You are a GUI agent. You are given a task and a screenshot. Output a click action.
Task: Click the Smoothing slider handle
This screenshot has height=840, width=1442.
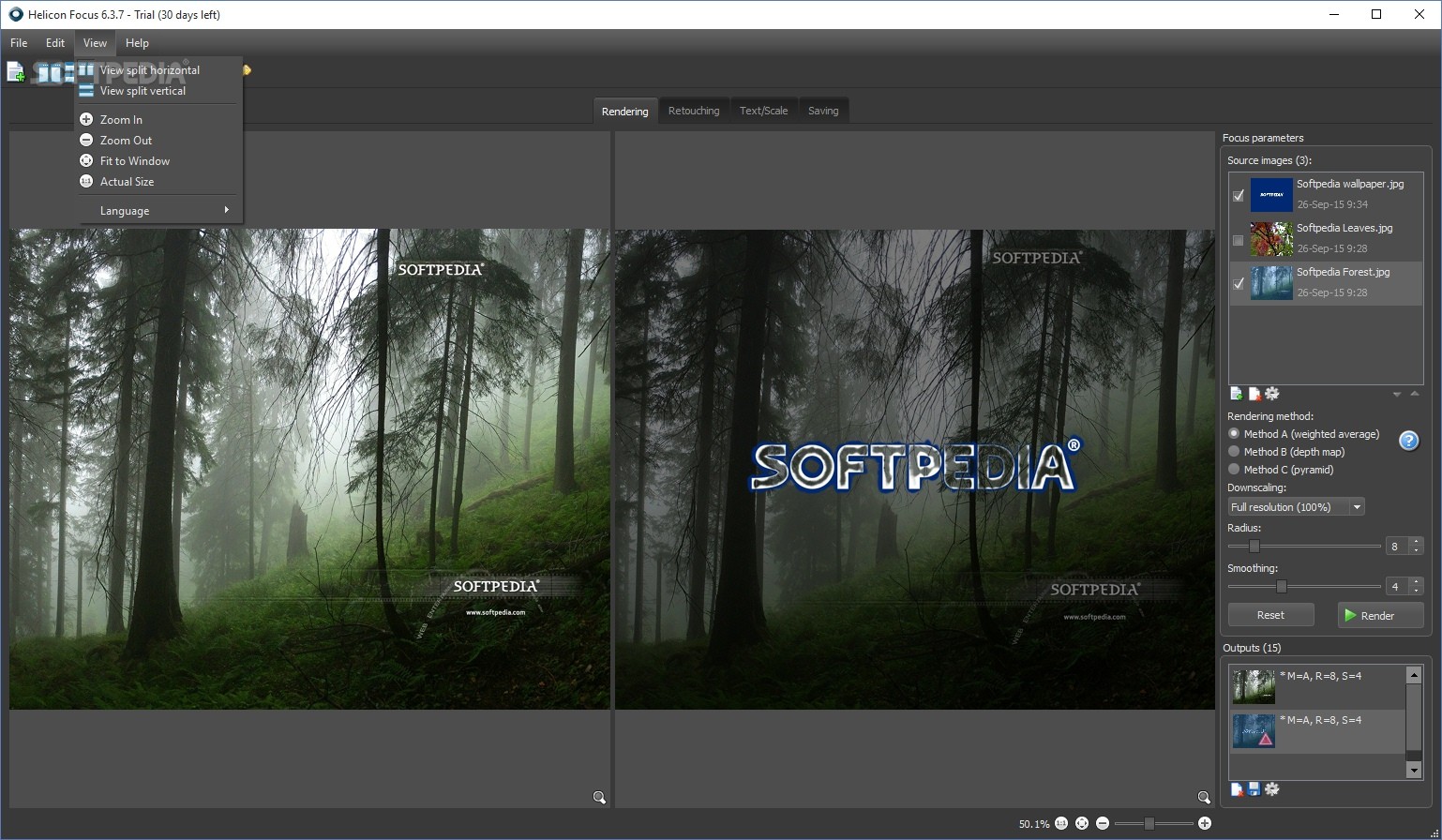click(1281, 587)
